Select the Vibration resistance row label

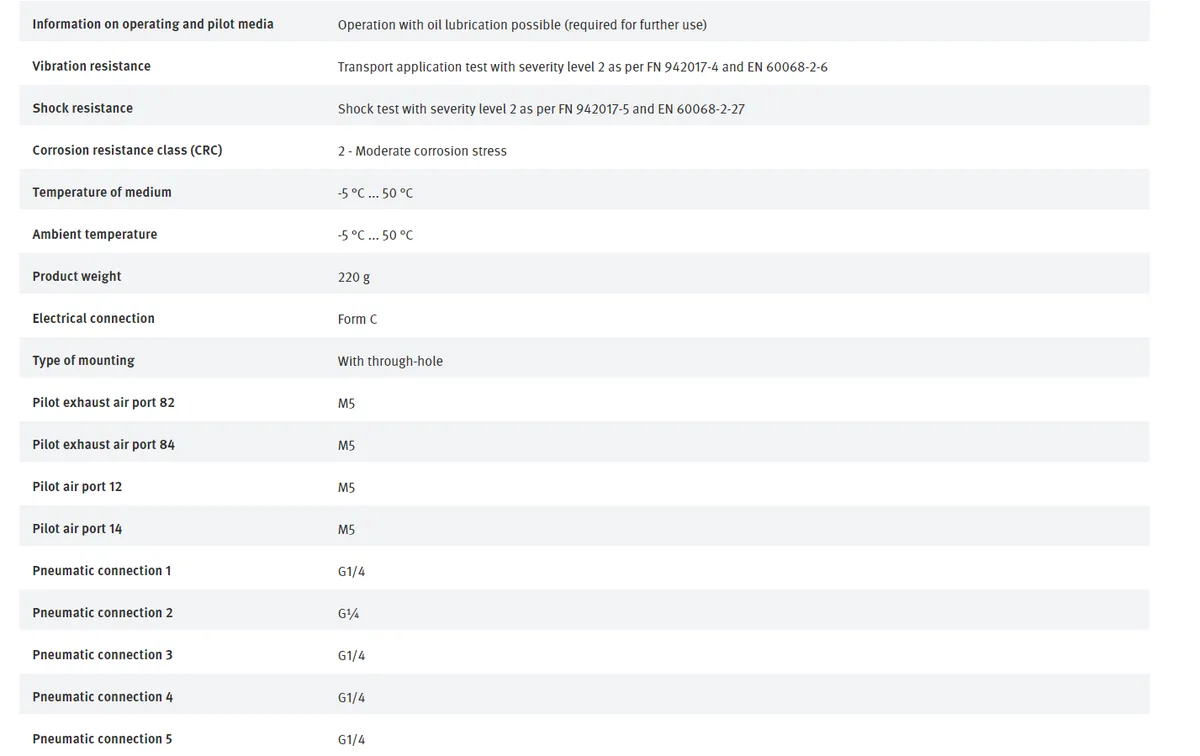coord(91,66)
